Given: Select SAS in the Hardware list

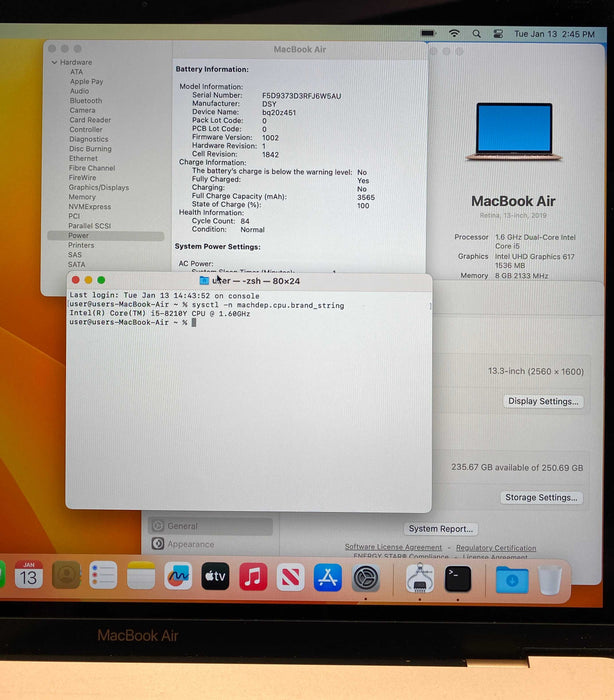Looking at the screenshot, I should point(75,255).
